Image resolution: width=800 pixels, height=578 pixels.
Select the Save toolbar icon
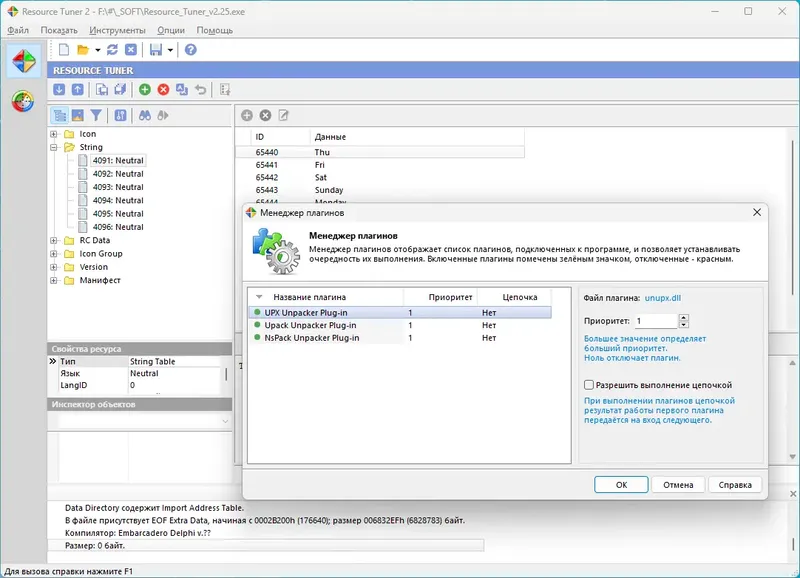coord(158,51)
